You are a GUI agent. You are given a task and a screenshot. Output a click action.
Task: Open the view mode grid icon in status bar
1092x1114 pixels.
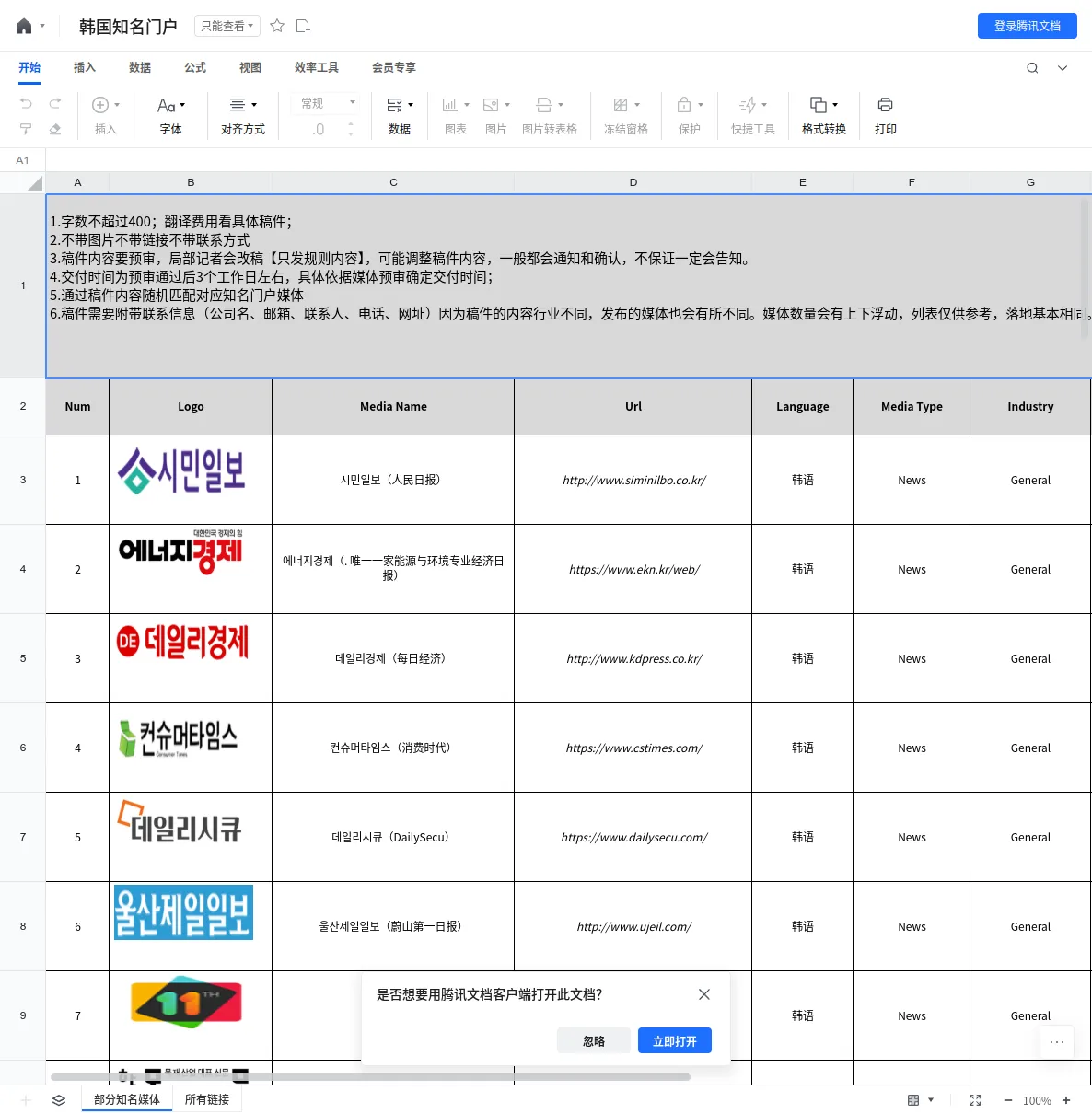913,1100
